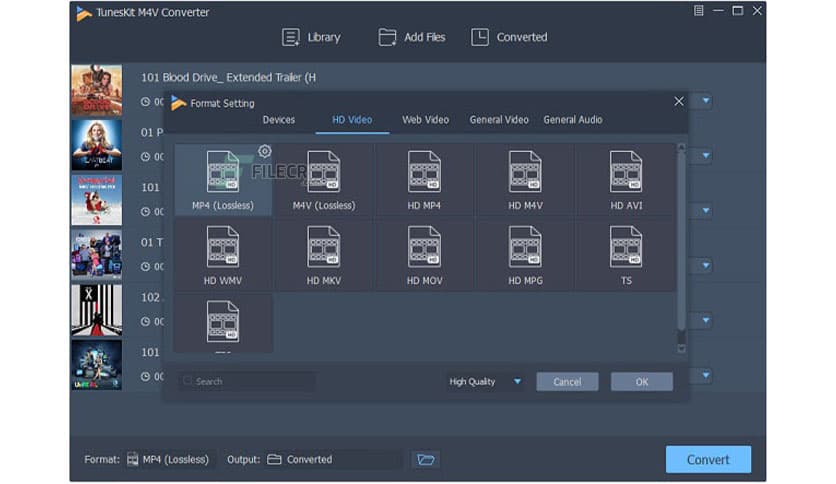Expand dropdown arrow for fourth video row
836x484 pixels.
point(706,265)
